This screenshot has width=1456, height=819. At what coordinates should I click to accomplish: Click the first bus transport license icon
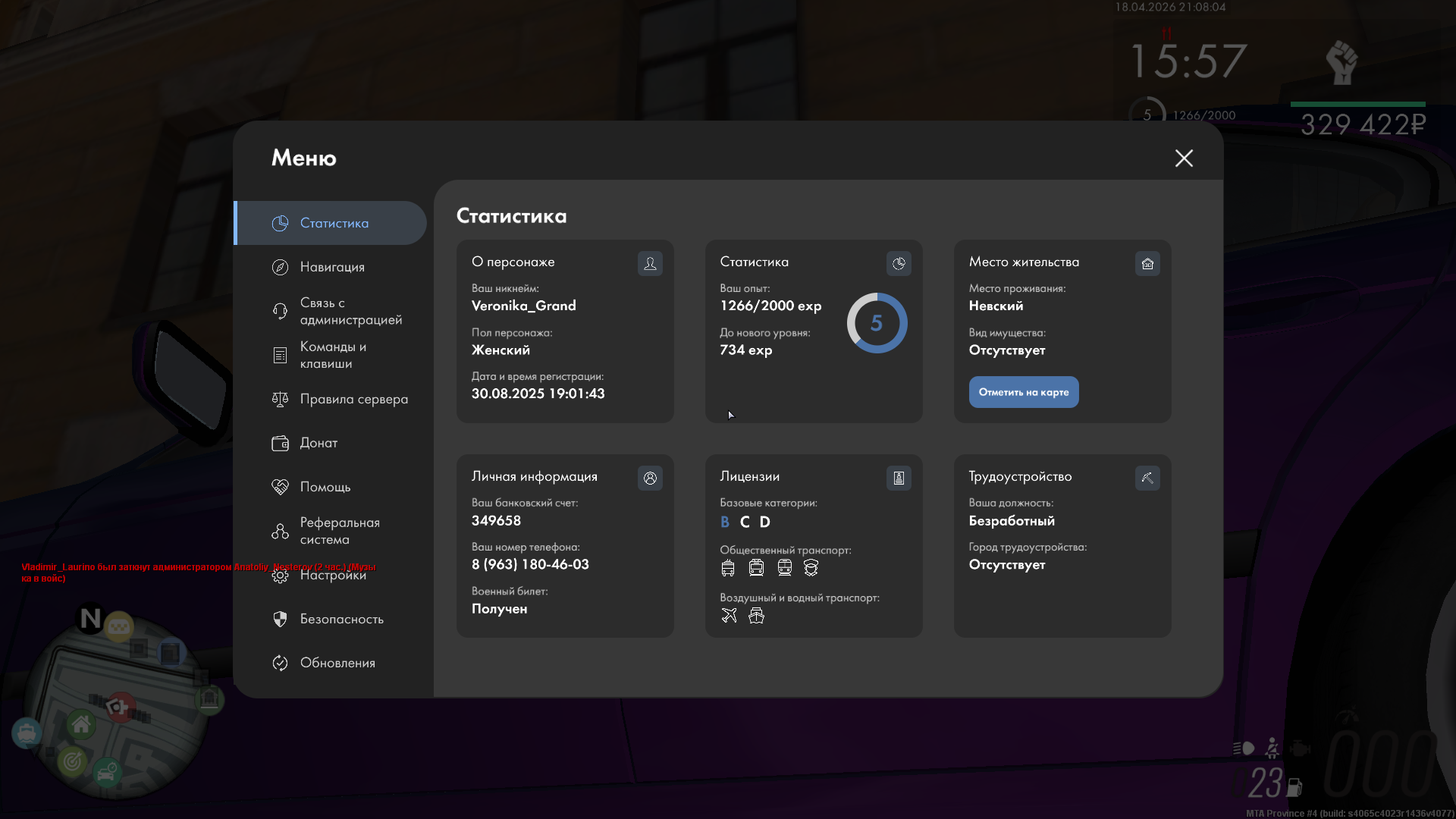tap(728, 567)
